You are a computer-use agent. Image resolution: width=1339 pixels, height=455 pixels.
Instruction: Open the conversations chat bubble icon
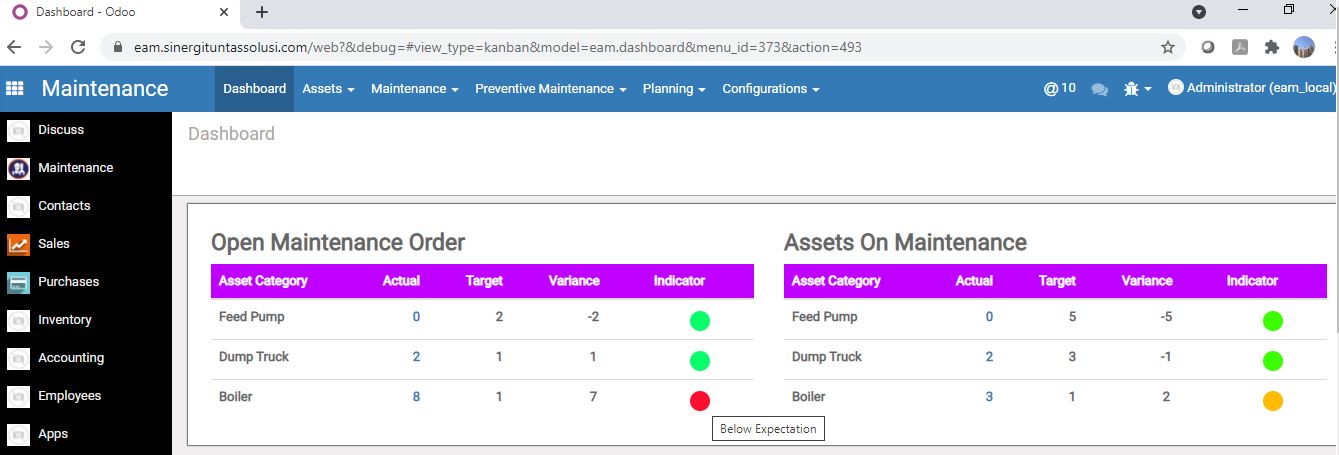click(x=1100, y=89)
